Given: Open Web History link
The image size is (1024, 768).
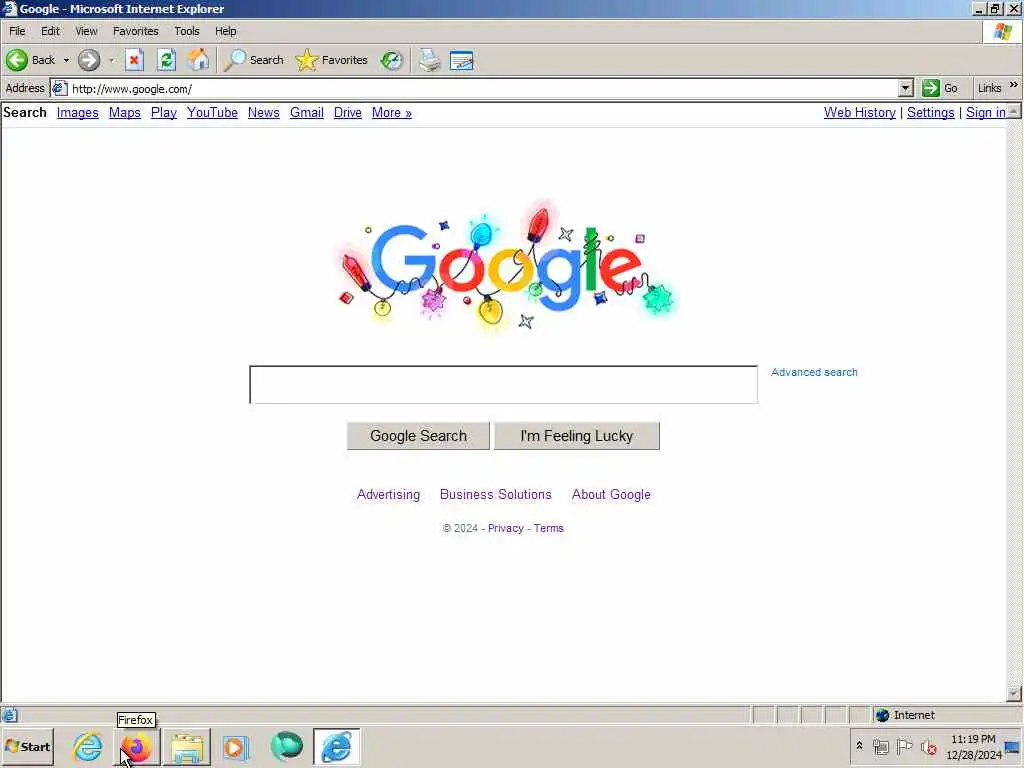Looking at the screenshot, I should pos(860,112).
